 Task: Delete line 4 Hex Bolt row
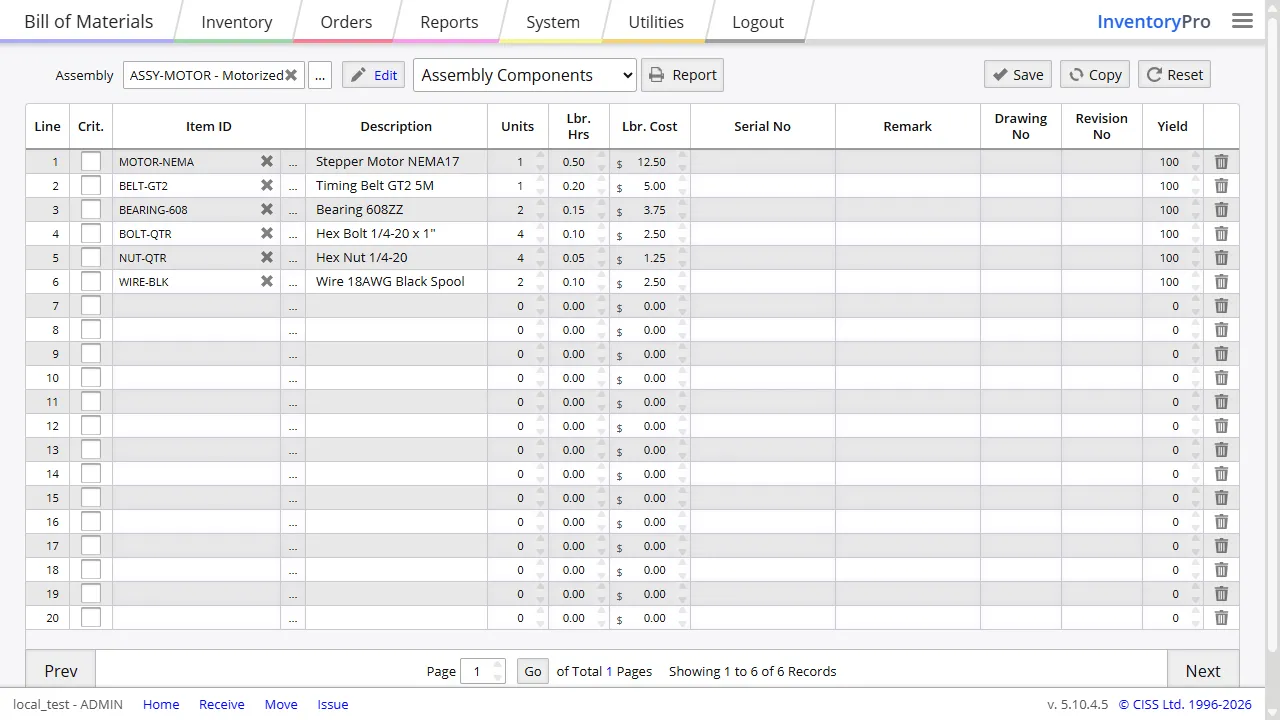point(1221,234)
